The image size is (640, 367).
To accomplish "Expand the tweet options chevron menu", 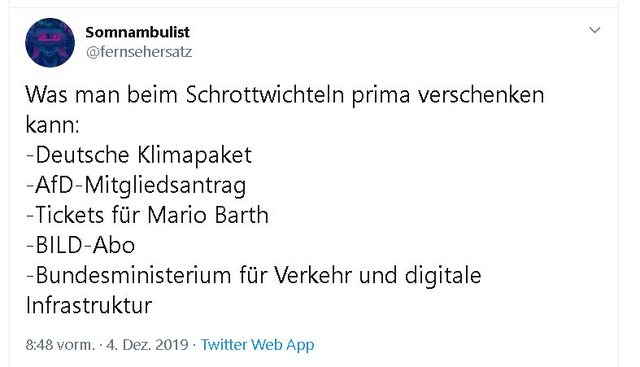I will point(595,30).
